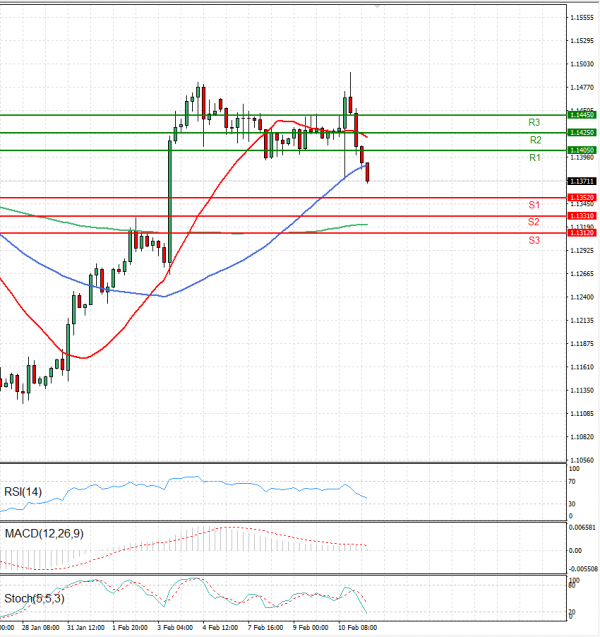Click the 1.12665 price scale value
The width and height of the screenshot is (600, 637).
coord(582,274)
